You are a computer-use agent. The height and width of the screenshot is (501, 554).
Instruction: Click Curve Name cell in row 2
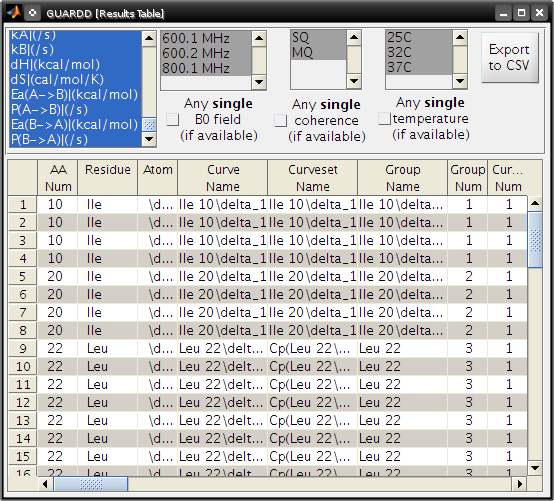click(x=223, y=223)
